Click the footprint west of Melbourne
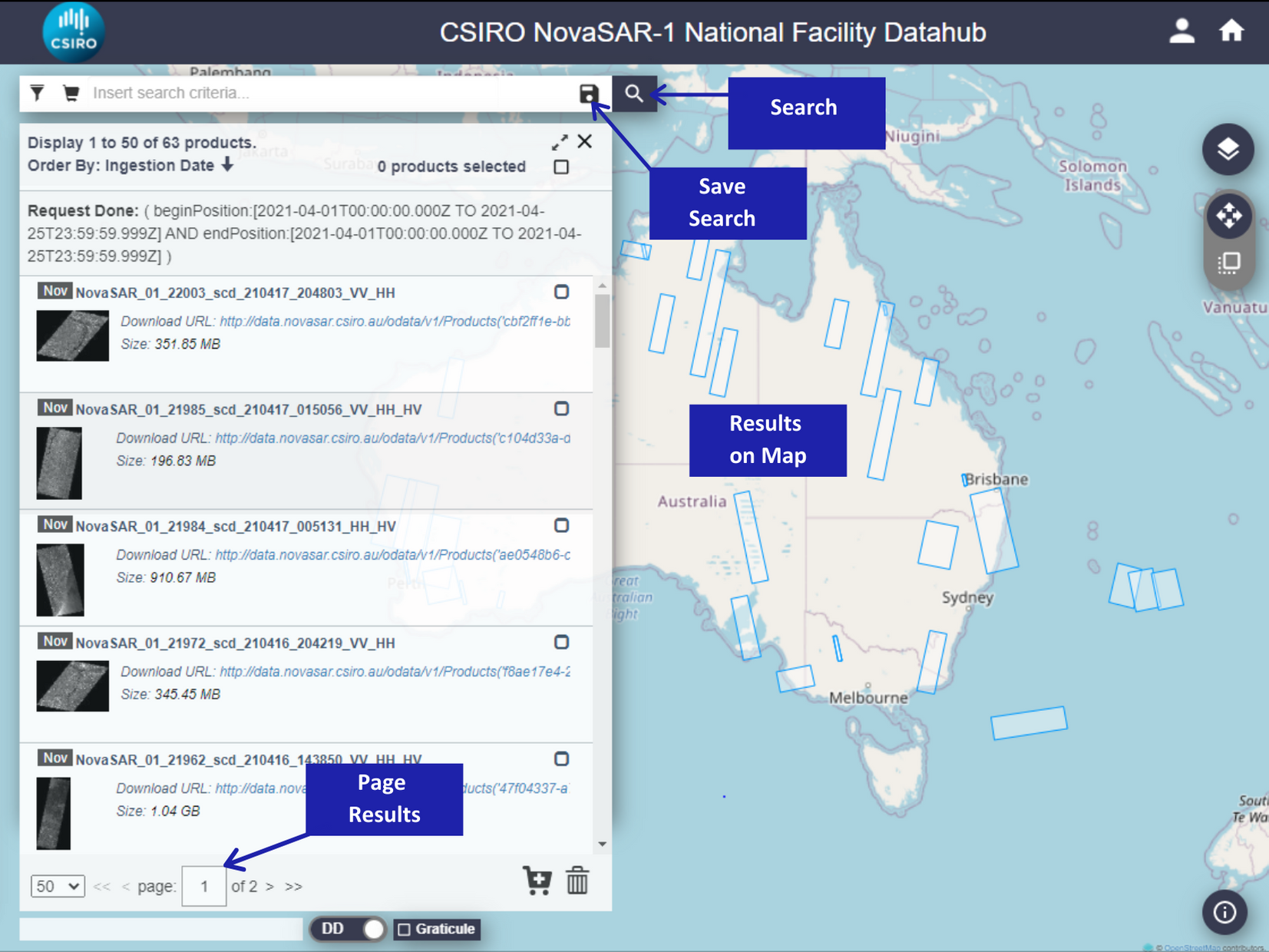 [795, 679]
